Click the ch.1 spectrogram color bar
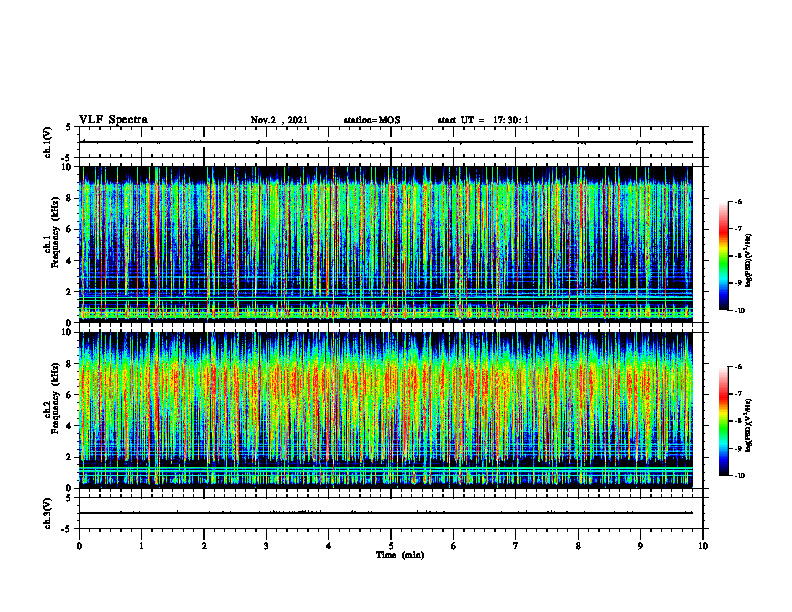The height and width of the screenshot is (612, 792). (x=723, y=256)
